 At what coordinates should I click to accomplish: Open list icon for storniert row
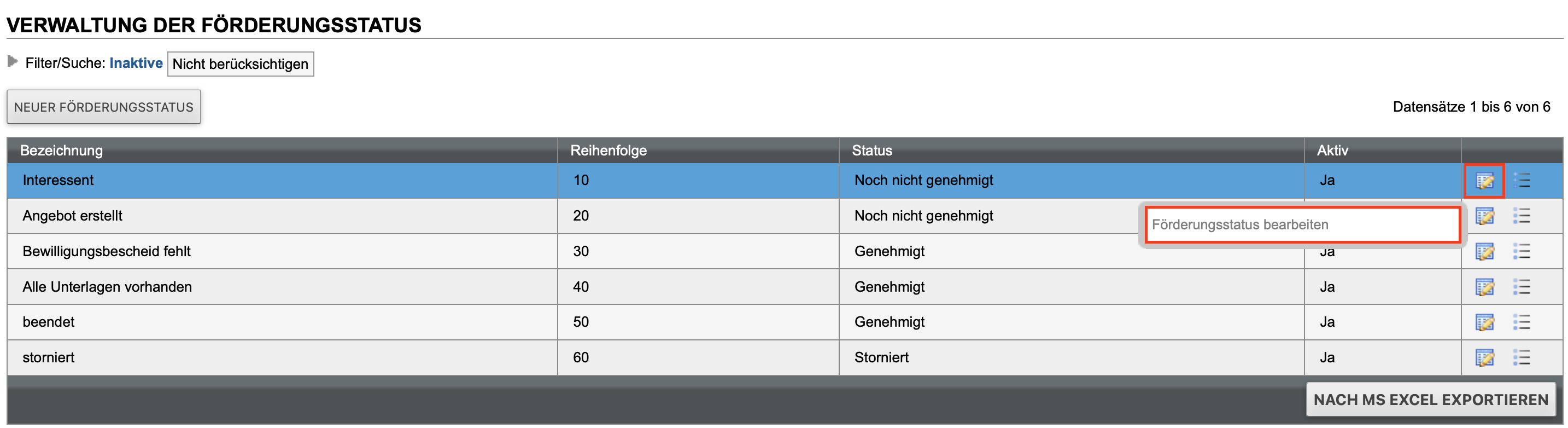click(1521, 357)
